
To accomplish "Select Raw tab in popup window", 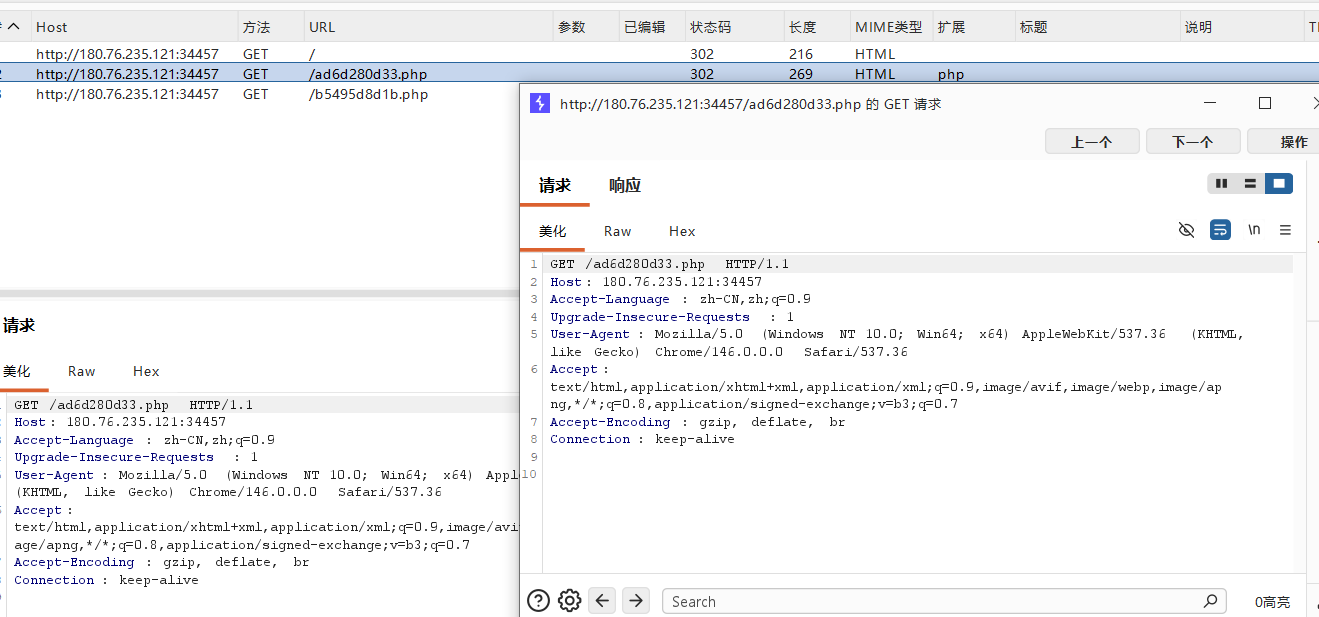I will pyautogui.click(x=617, y=231).
